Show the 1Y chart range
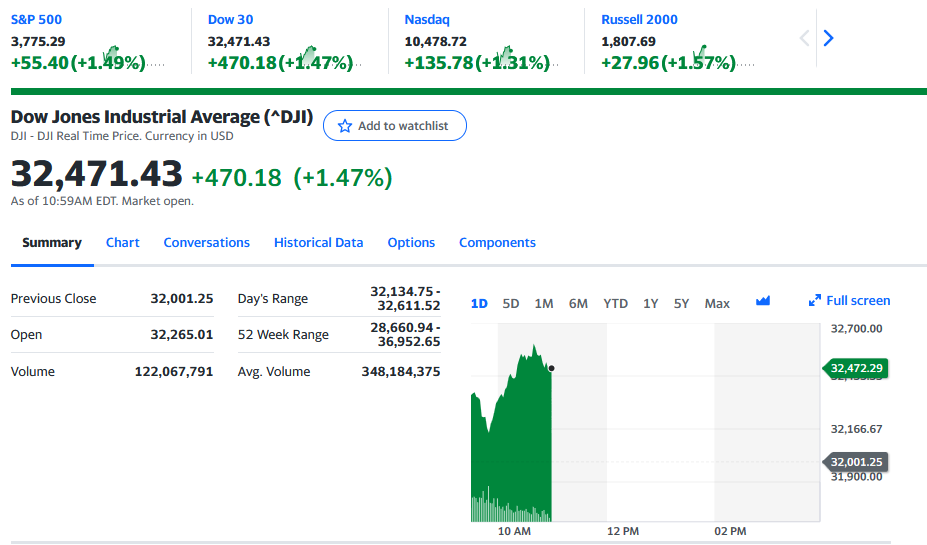This screenshot has width=927, height=545. coord(650,304)
